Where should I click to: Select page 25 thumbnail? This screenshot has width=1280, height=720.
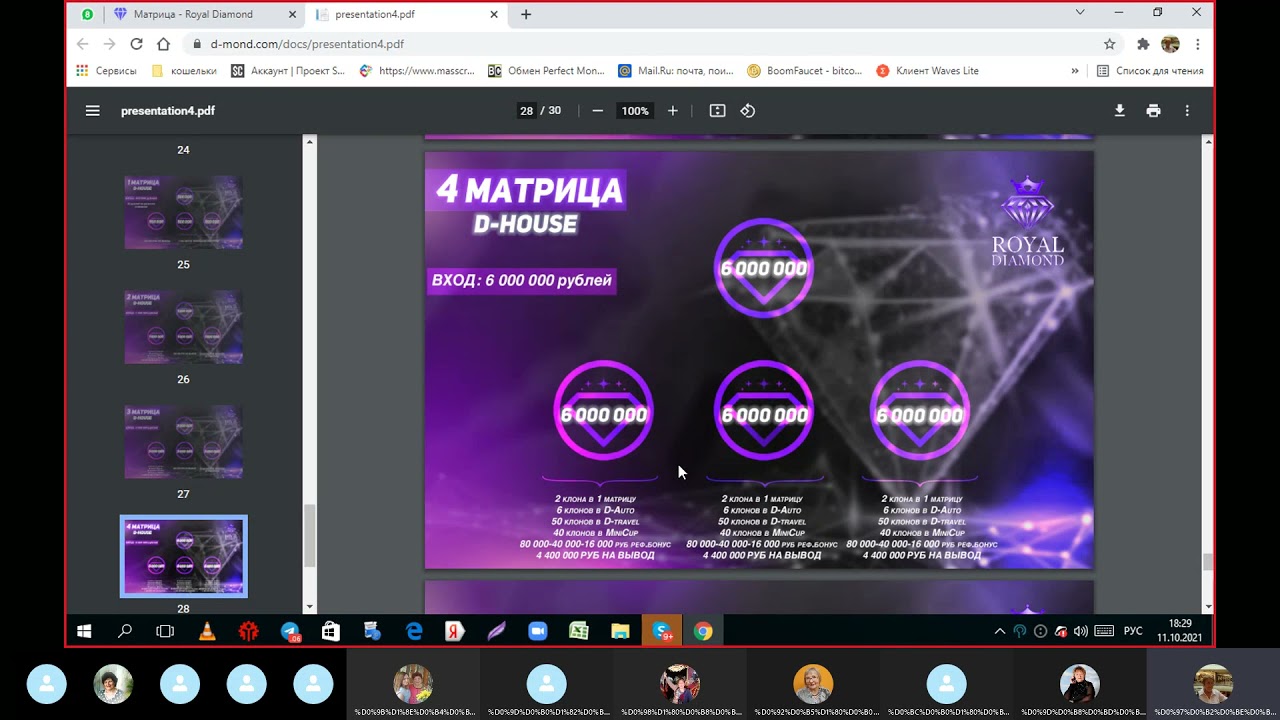(183, 212)
